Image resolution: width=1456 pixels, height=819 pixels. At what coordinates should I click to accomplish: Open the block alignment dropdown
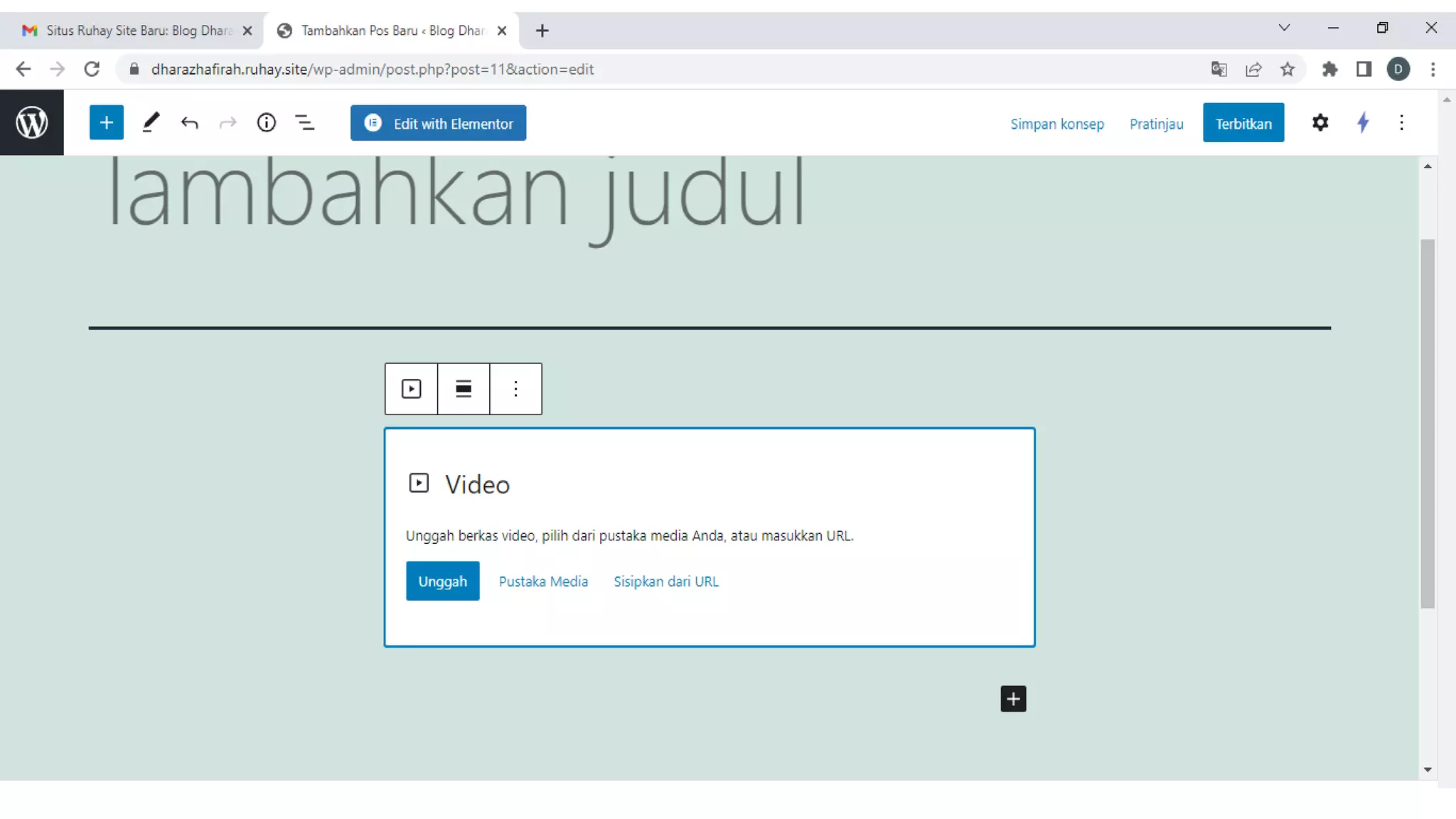pyautogui.click(x=464, y=389)
